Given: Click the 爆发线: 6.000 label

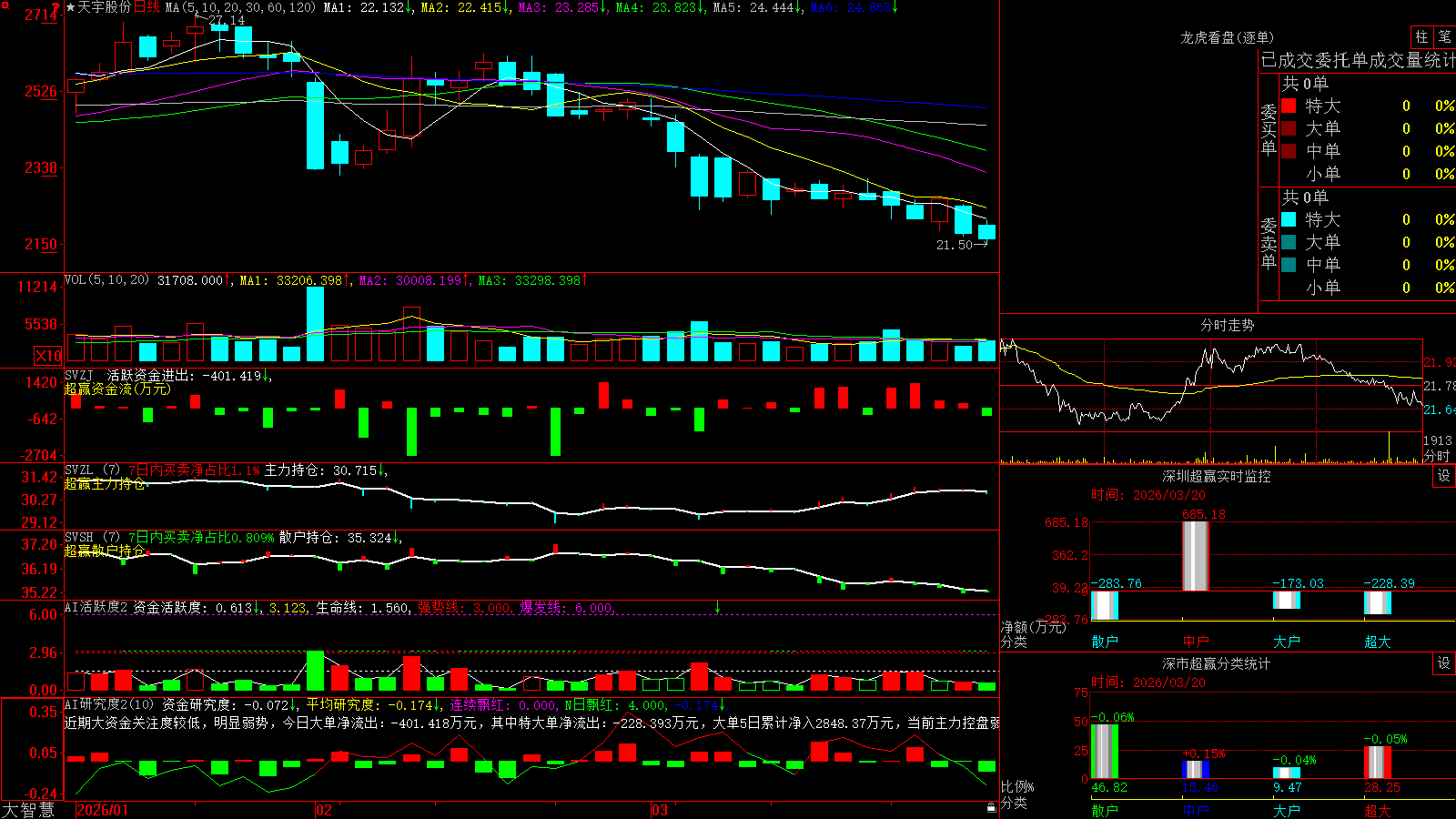Looking at the screenshot, I should point(567,608).
